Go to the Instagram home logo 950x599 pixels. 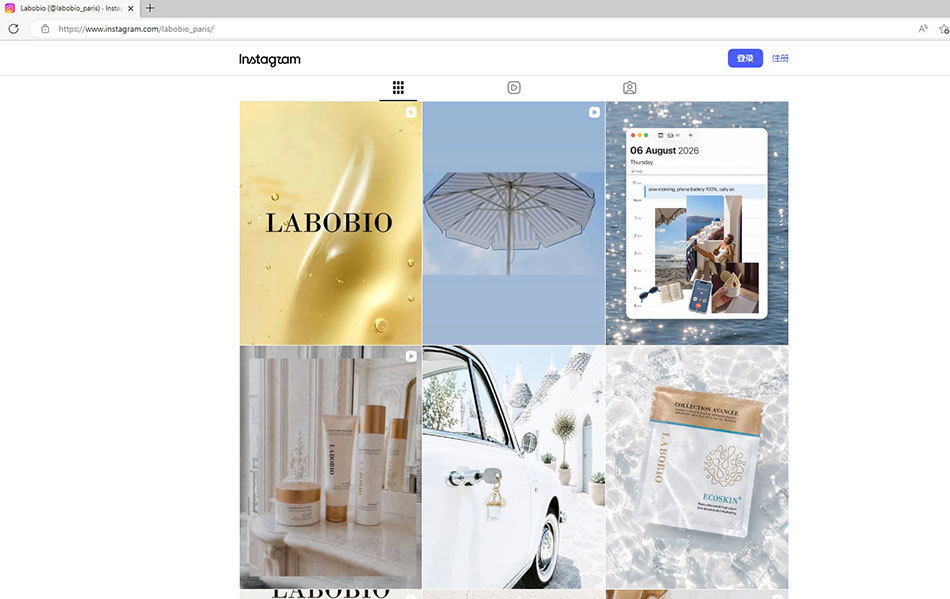[x=270, y=59]
